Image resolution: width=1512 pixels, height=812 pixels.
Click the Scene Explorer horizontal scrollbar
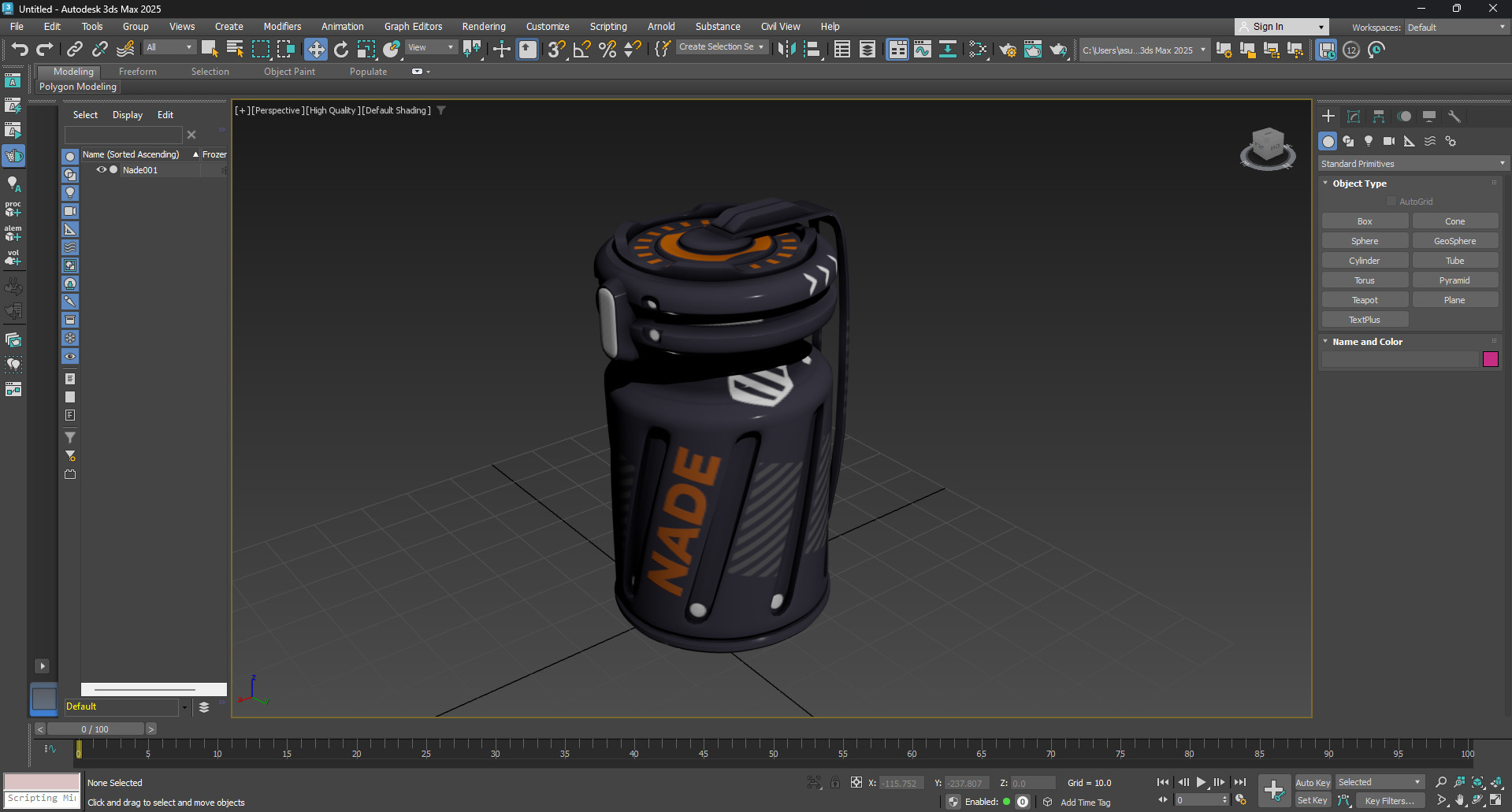click(x=154, y=689)
